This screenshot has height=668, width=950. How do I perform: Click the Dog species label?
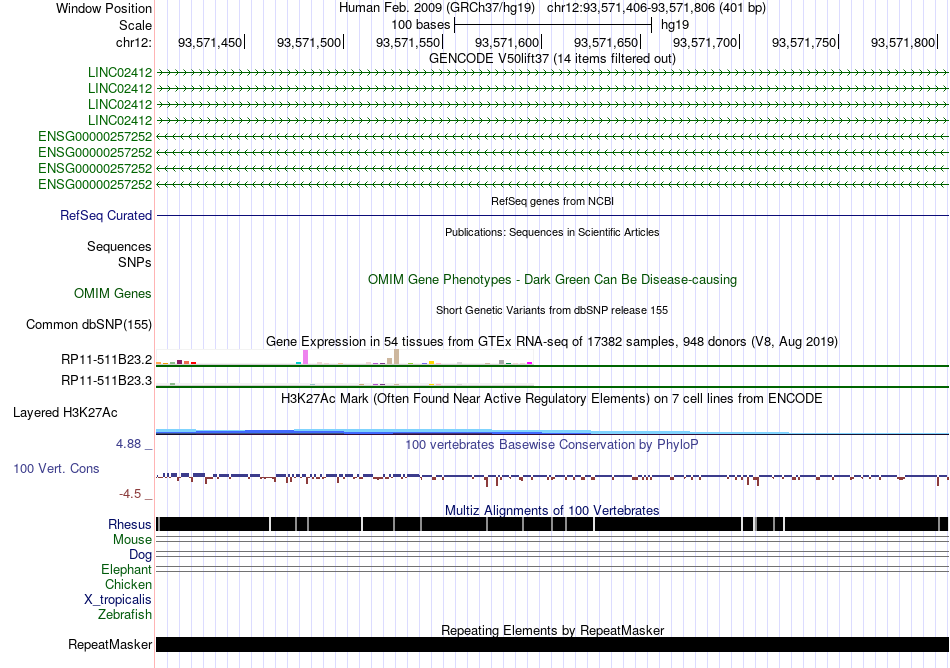click(140, 555)
